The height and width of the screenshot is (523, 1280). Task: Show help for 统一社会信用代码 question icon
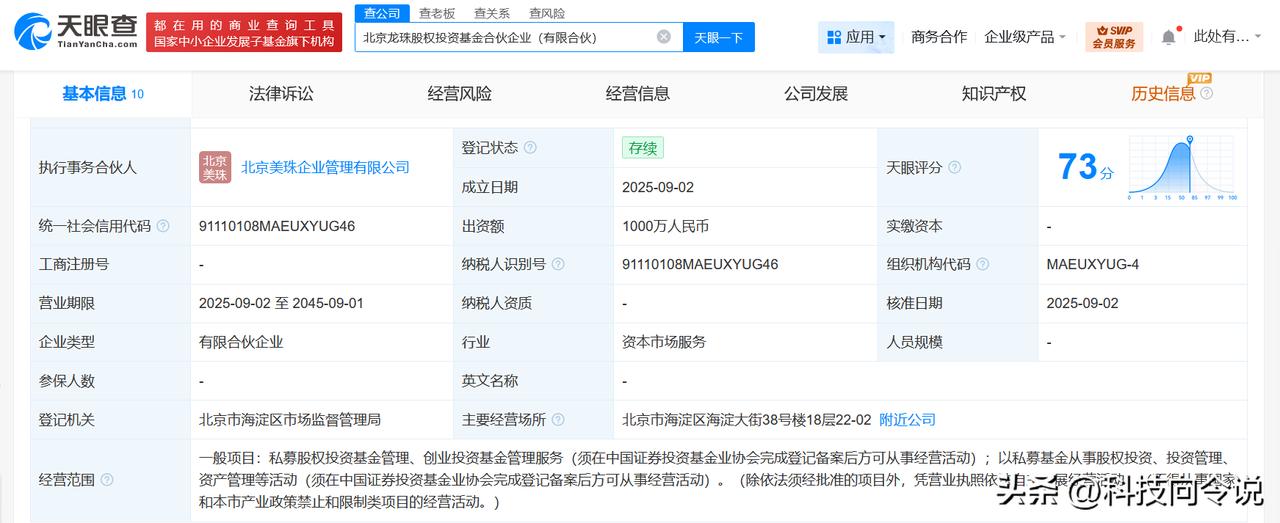coord(163,226)
